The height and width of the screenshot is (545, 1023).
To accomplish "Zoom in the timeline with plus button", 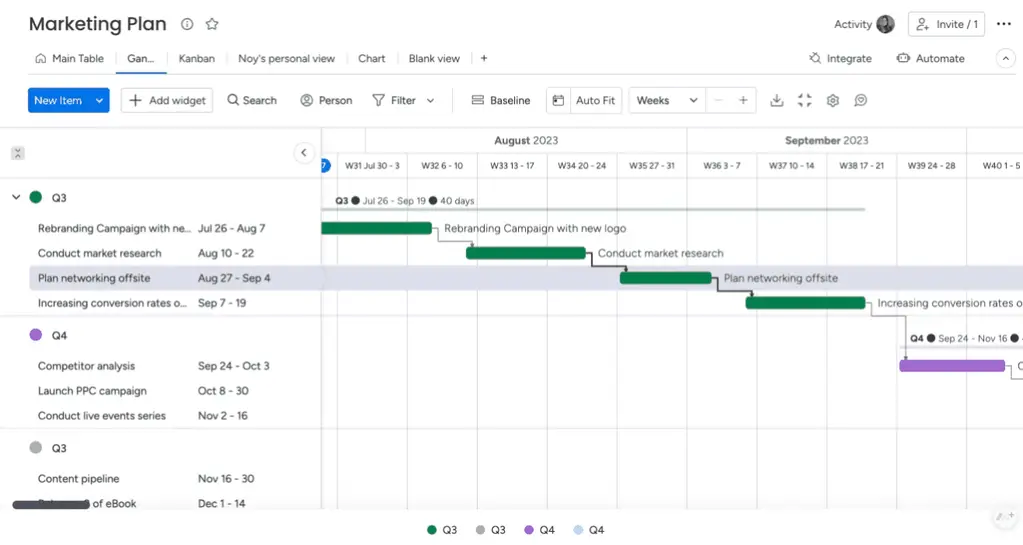I will tap(743, 100).
